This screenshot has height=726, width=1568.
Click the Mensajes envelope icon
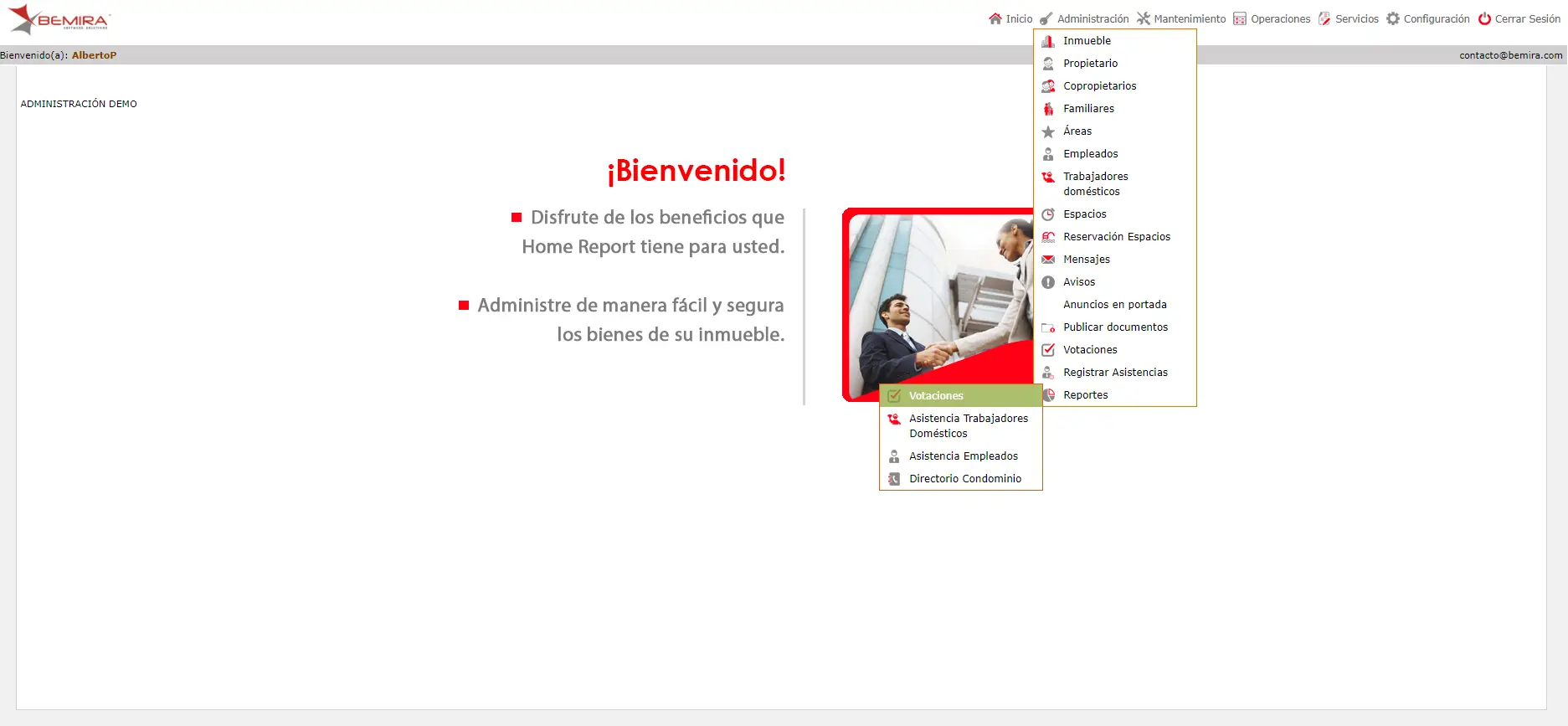pos(1048,260)
